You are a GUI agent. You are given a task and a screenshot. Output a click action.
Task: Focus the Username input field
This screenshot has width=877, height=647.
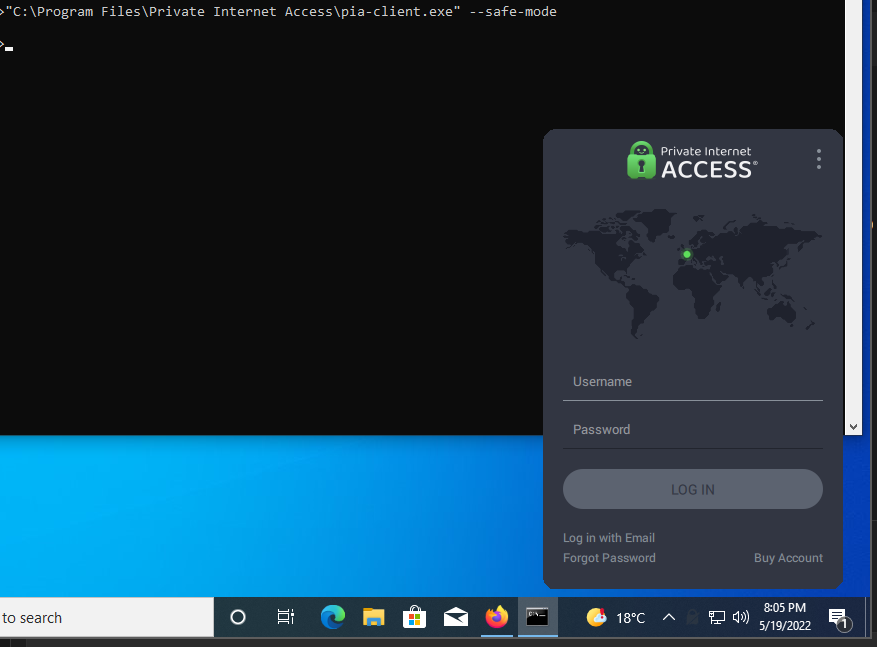(692, 382)
